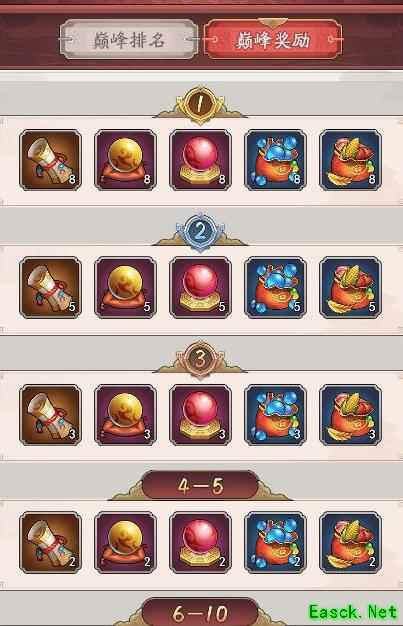
Task: Tap the blue rank 2 badge
Action: [x=201, y=231]
